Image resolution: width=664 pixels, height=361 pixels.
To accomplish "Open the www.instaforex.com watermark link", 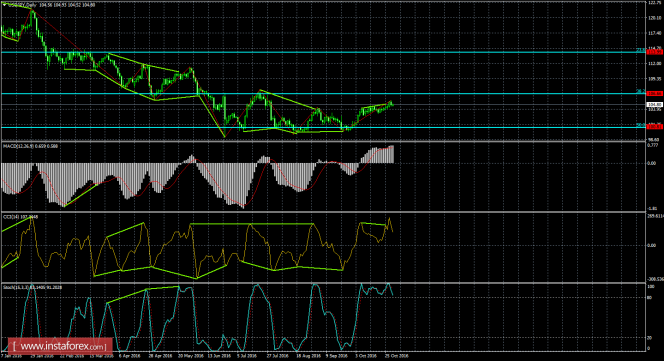I will point(61,347).
